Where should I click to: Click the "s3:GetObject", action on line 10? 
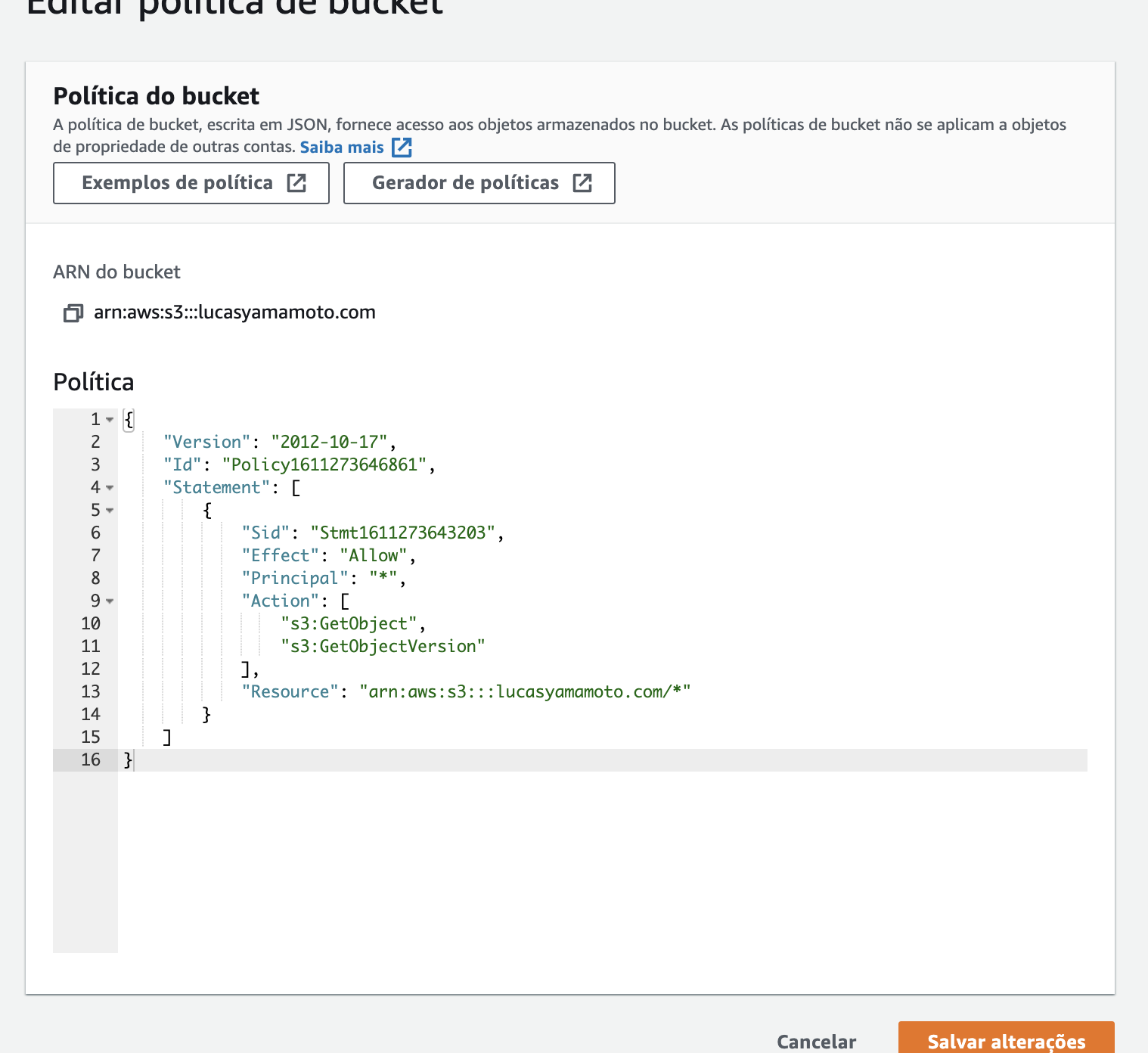tap(353, 623)
